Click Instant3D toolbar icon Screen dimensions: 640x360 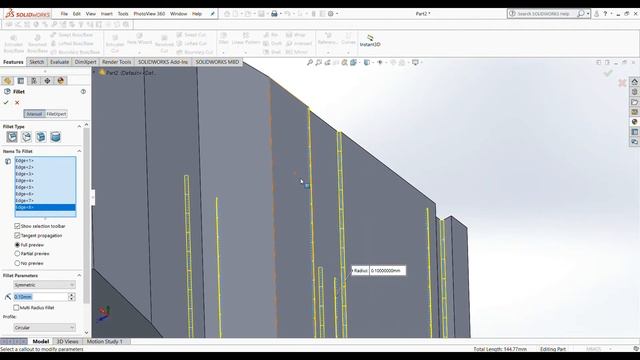click(370, 40)
